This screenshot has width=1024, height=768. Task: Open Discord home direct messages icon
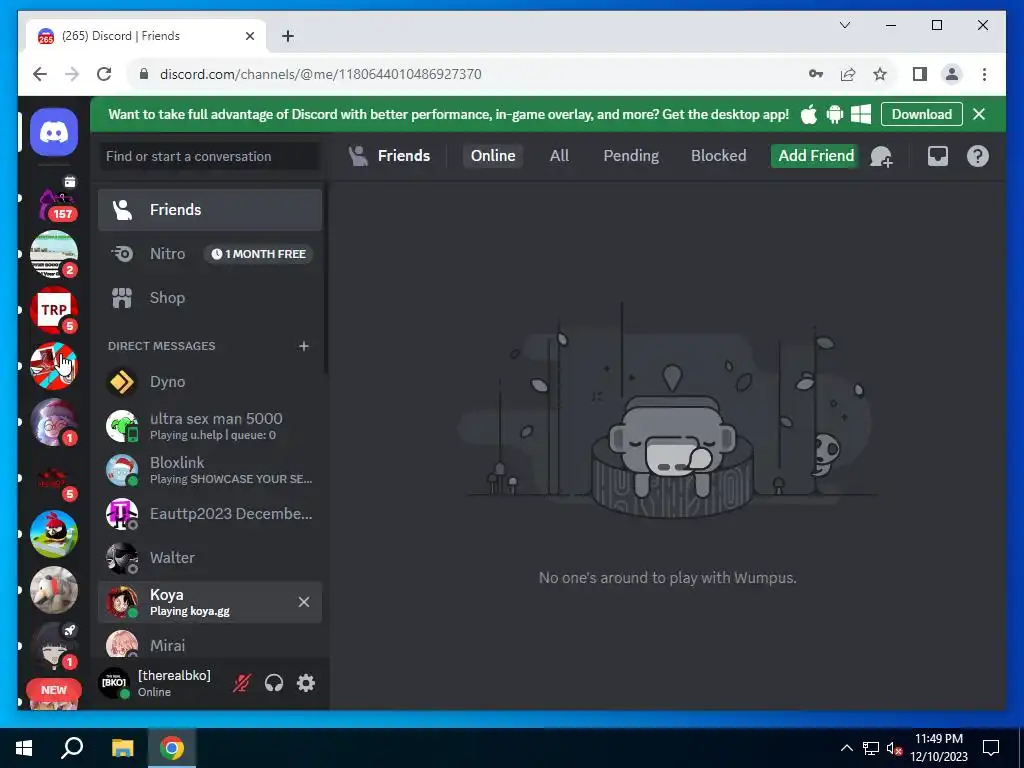point(54,133)
